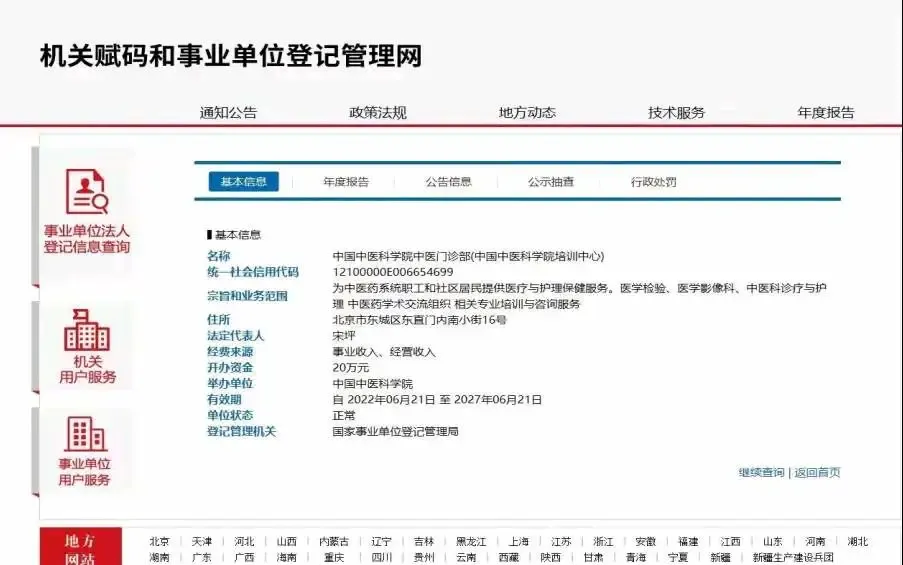Open the 福建 local site link
This screenshot has height=565, width=903.
click(x=688, y=541)
